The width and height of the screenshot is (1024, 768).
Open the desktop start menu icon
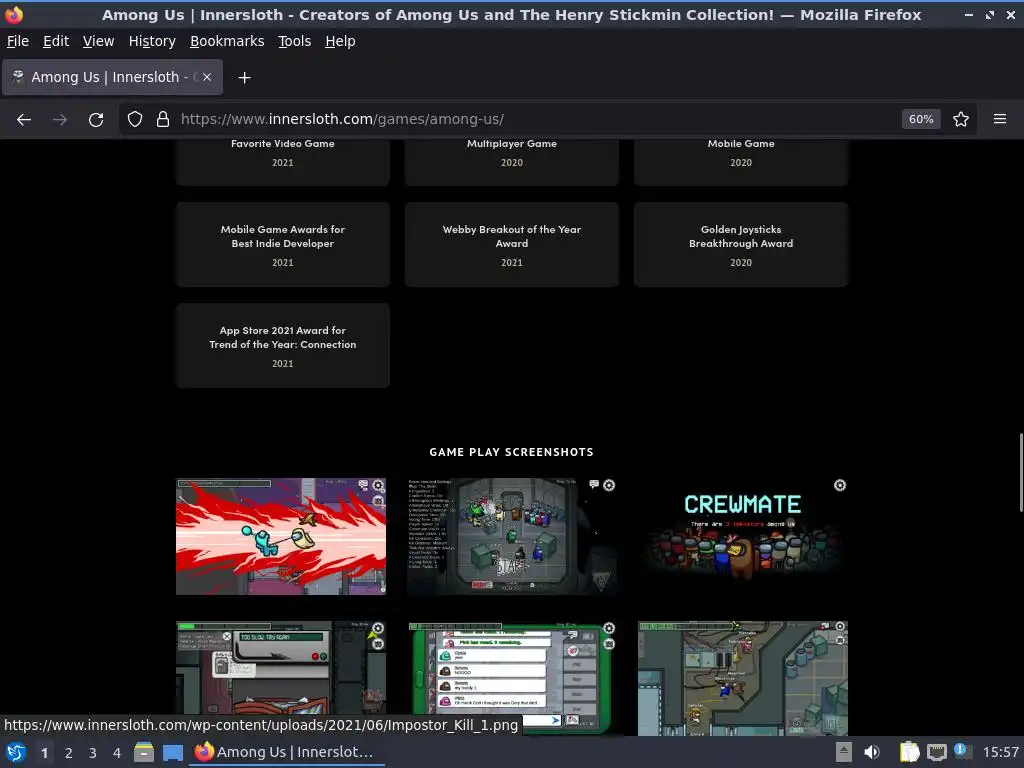[15, 752]
